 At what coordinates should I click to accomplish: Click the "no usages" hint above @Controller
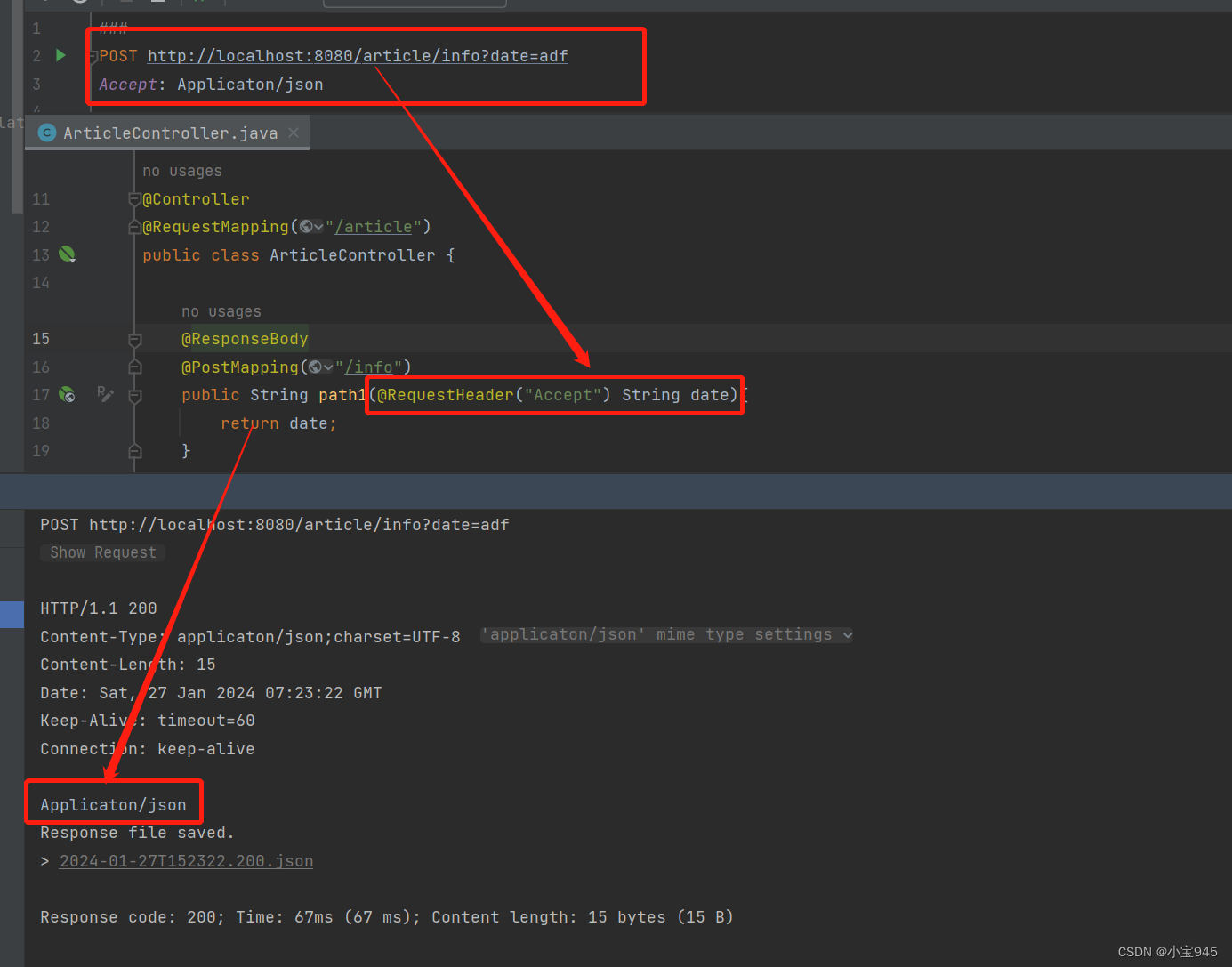coord(182,171)
